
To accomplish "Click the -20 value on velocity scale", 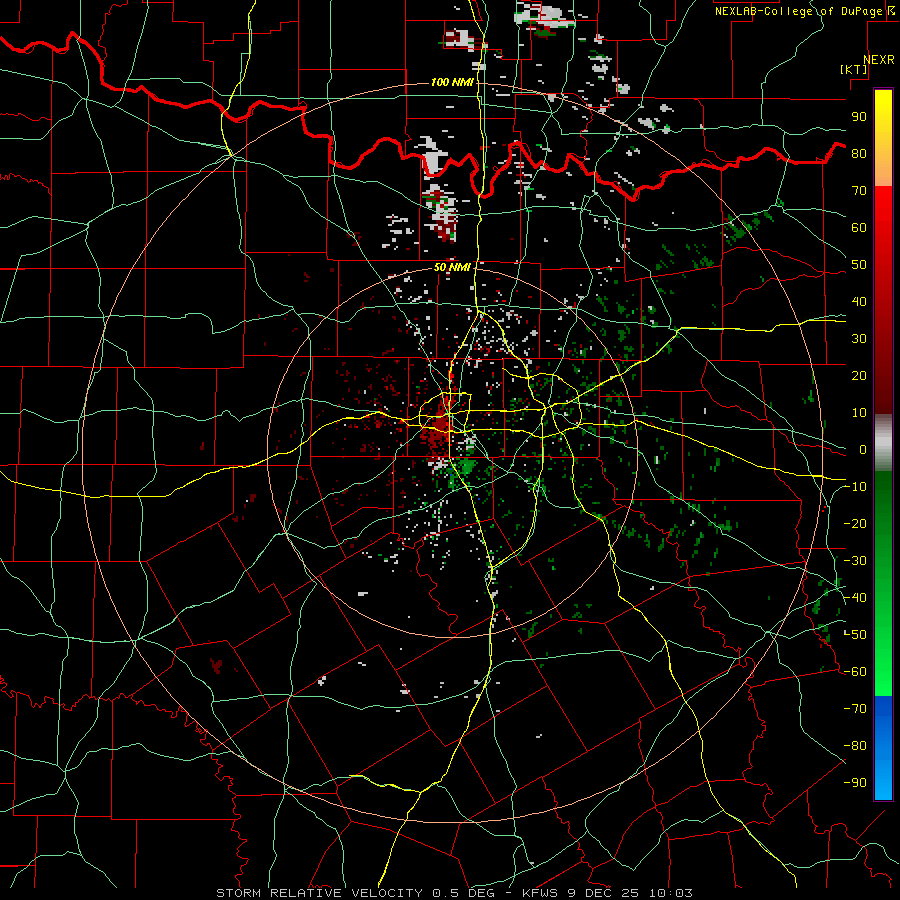I will (855, 524).
